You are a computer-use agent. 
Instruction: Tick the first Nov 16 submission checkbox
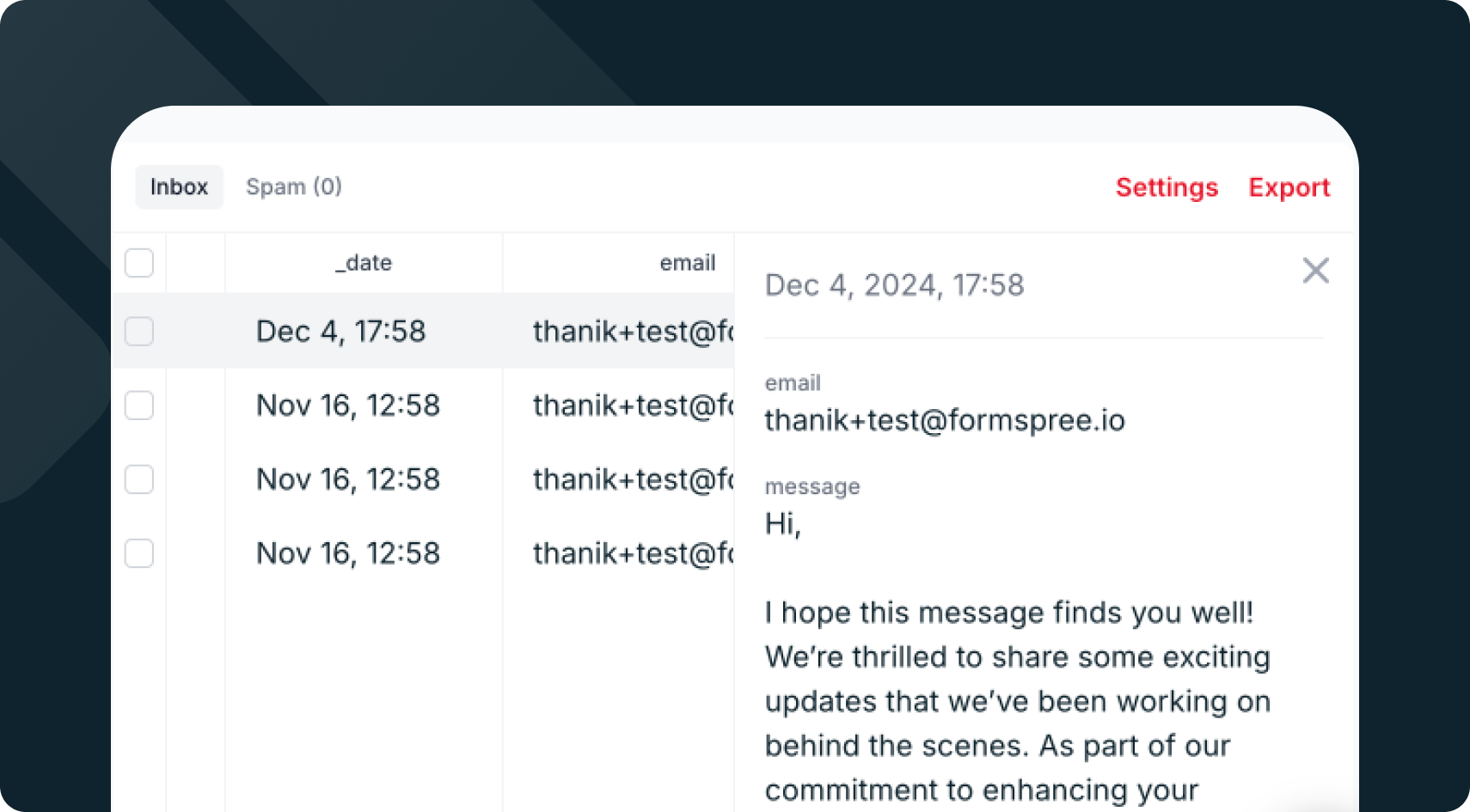pos(139,406)
